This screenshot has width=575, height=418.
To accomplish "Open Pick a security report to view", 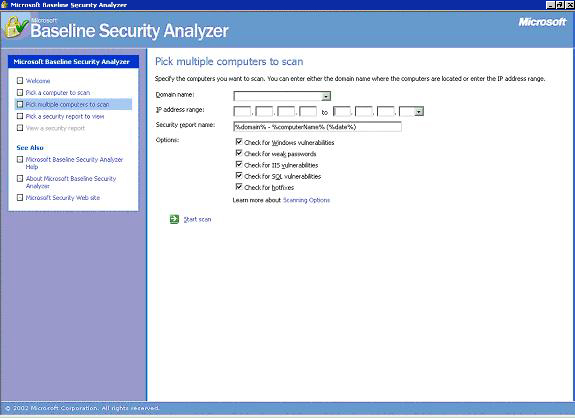I will [x=65, y=116].
